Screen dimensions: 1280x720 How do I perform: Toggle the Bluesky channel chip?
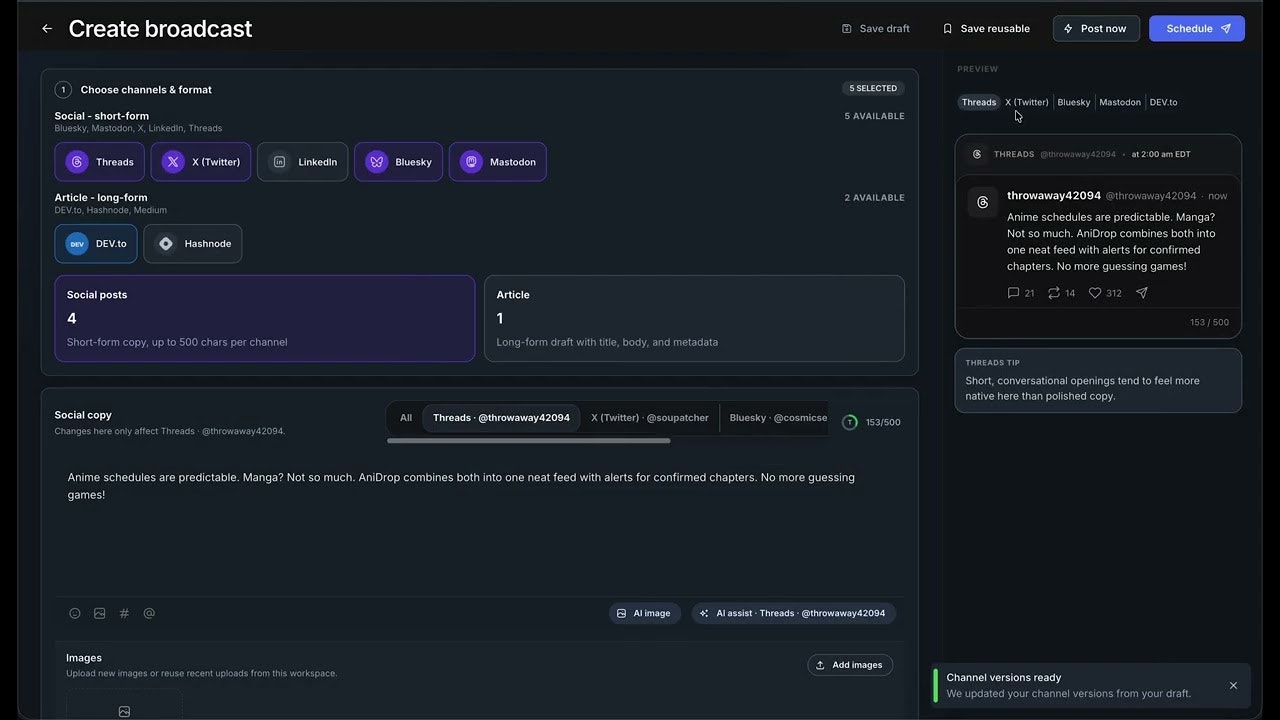[x=398, y=162]
